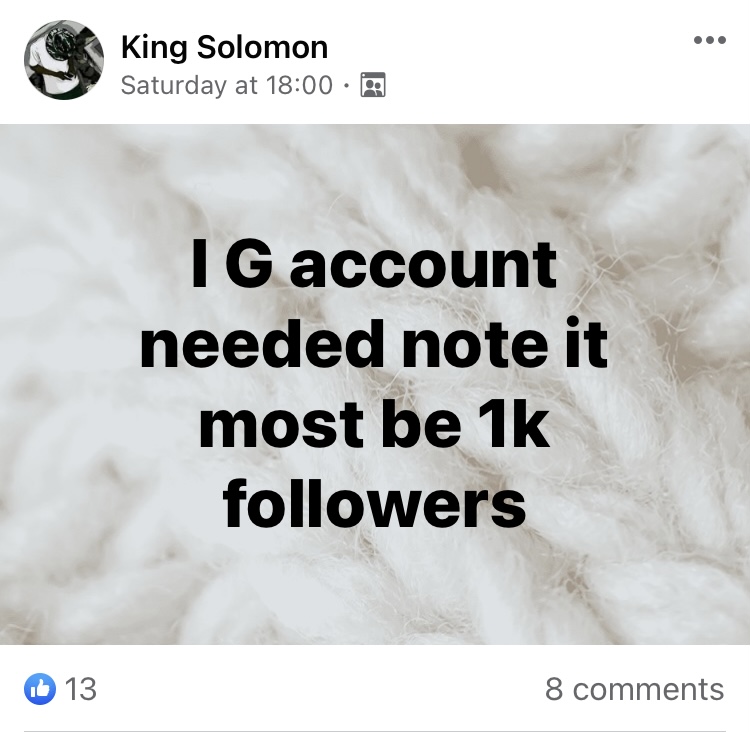The width and height of the screenshot is (750, 732).
Task: Open King Solomon's profile picture
Action: [64, 60]
